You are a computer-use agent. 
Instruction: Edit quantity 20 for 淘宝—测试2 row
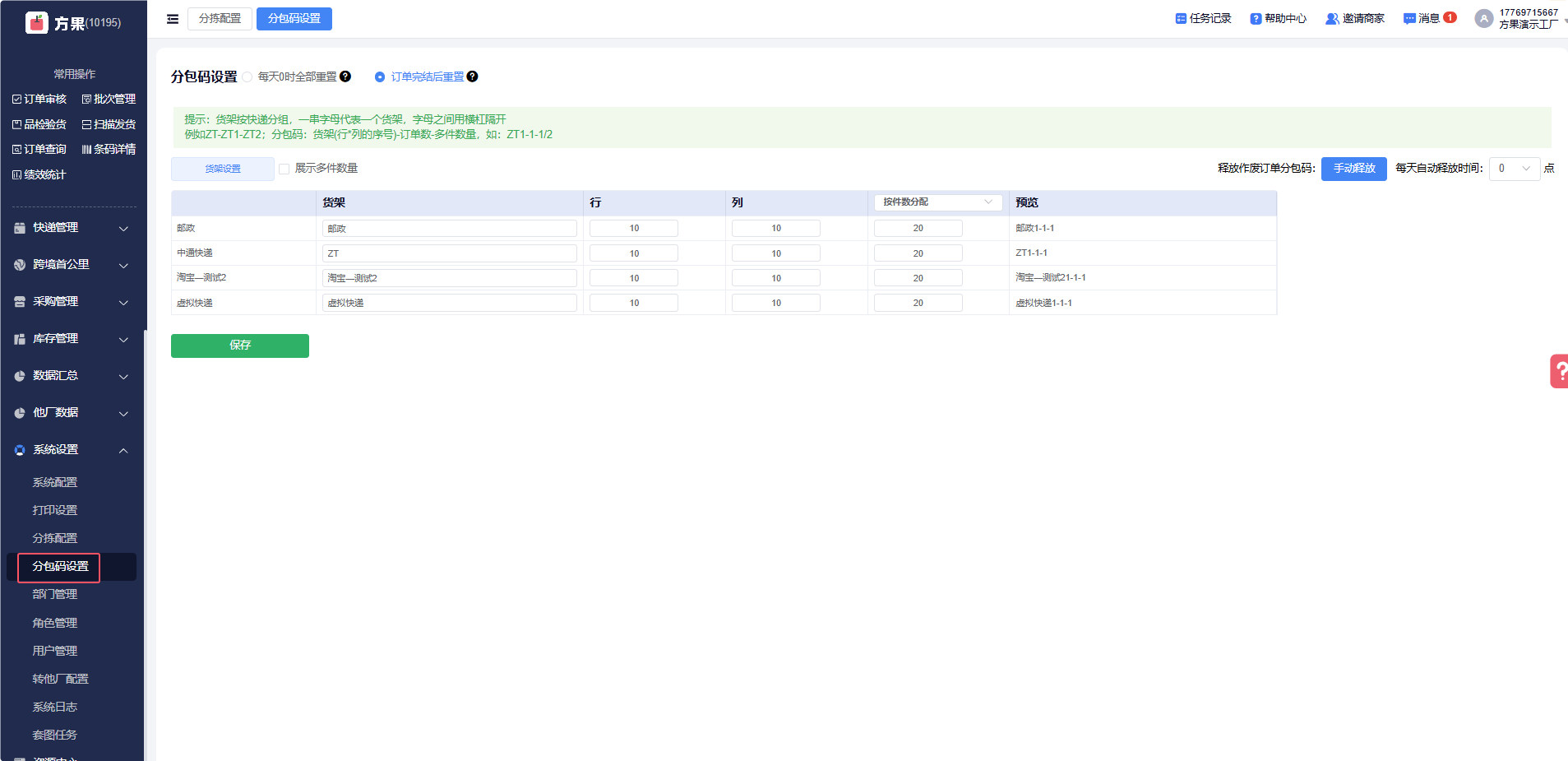click(918, 278)
